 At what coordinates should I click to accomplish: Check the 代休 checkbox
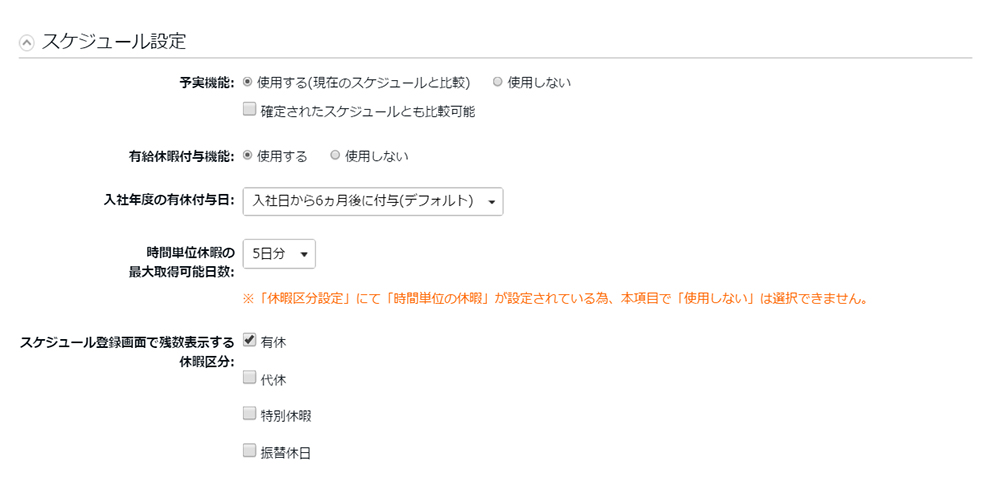pyautogui.click(x=249, y=377)
